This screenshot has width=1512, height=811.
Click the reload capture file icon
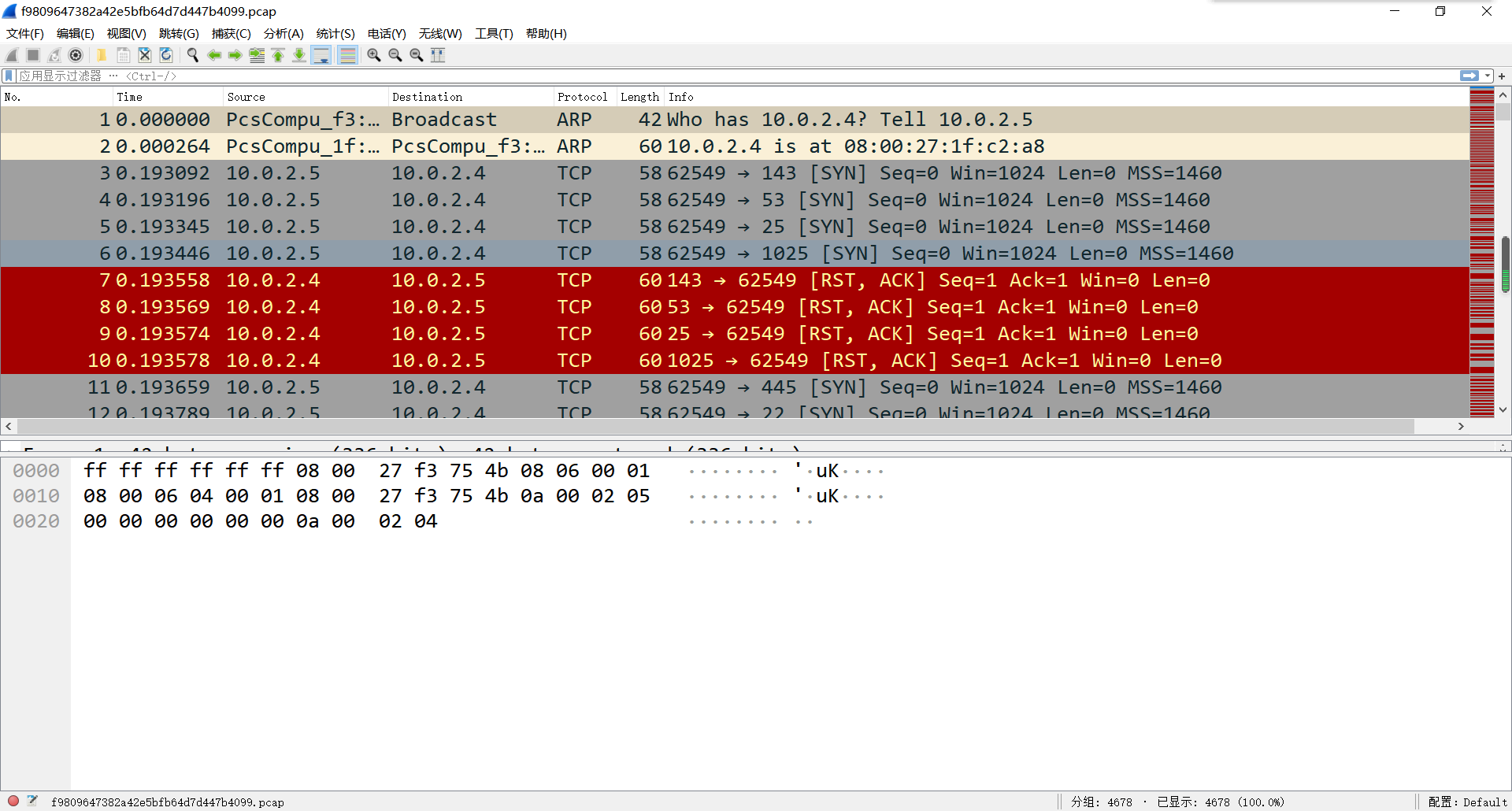click(166, 55)
